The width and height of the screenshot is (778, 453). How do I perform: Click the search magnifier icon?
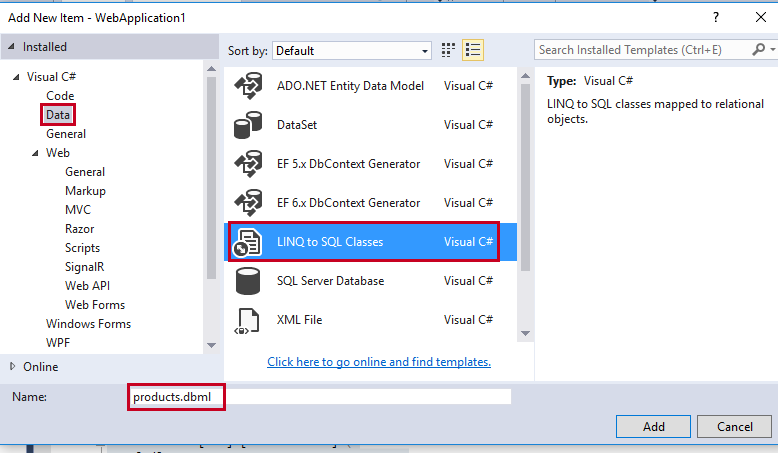point(758,50)
